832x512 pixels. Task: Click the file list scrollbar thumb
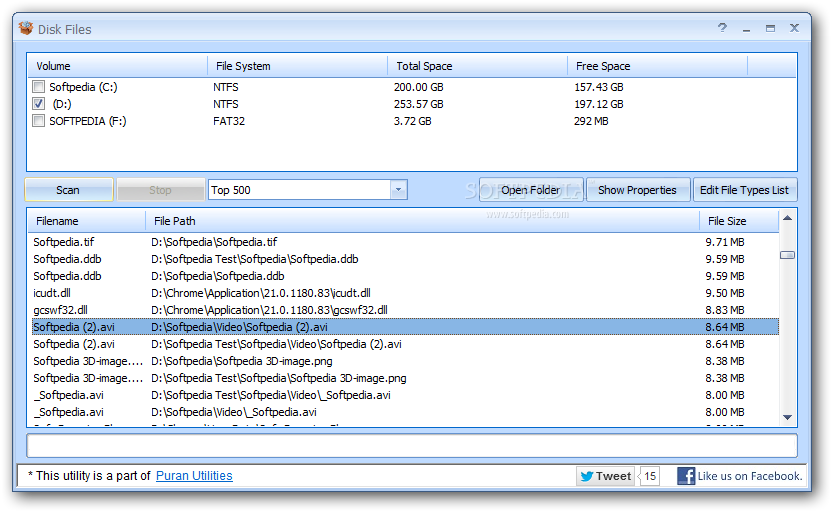pos(787,255)
